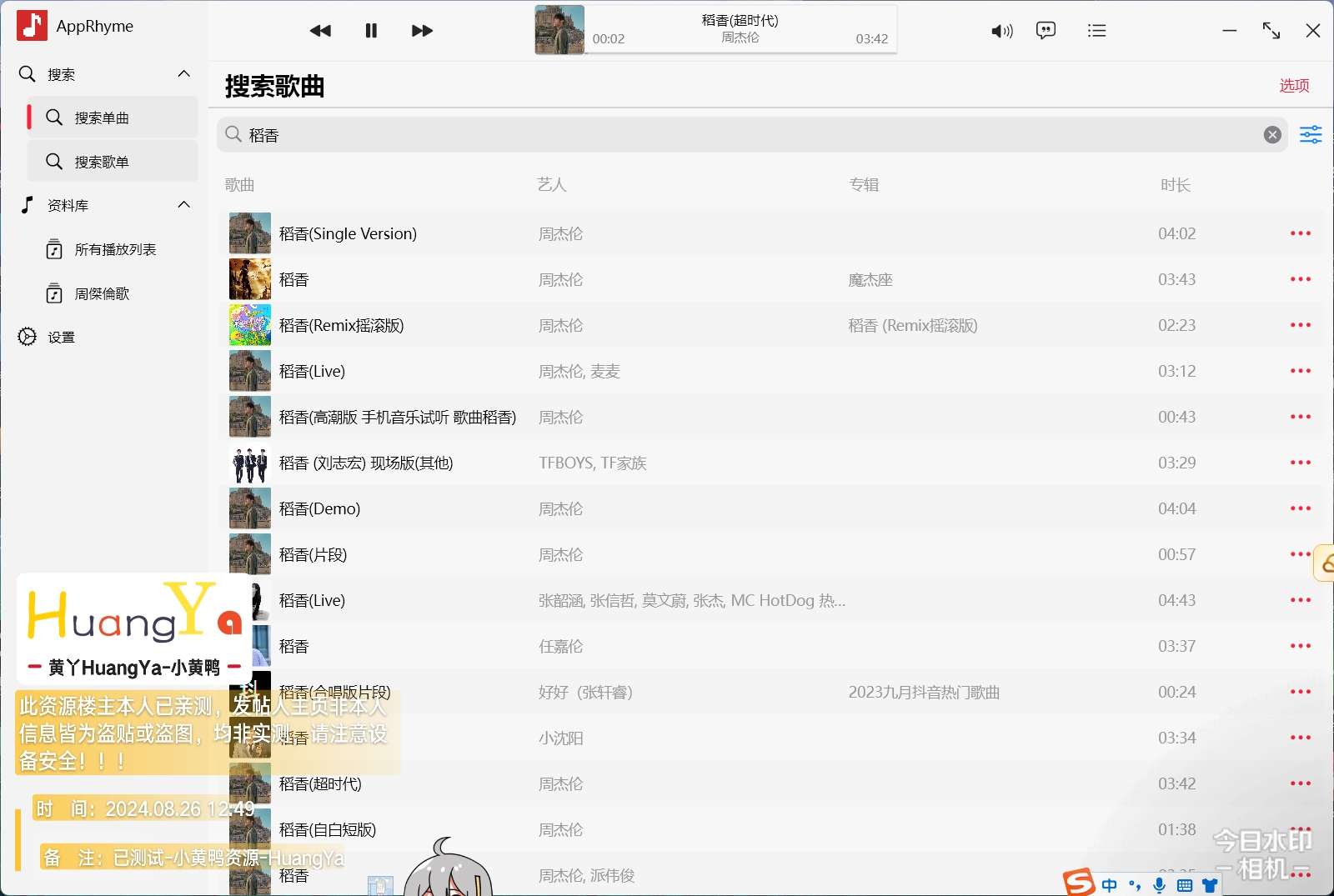Image resolution: width=1334 pixels, height=896 pixels.
Task: Seek in the playback progress bar
Action: coord(740,53)
